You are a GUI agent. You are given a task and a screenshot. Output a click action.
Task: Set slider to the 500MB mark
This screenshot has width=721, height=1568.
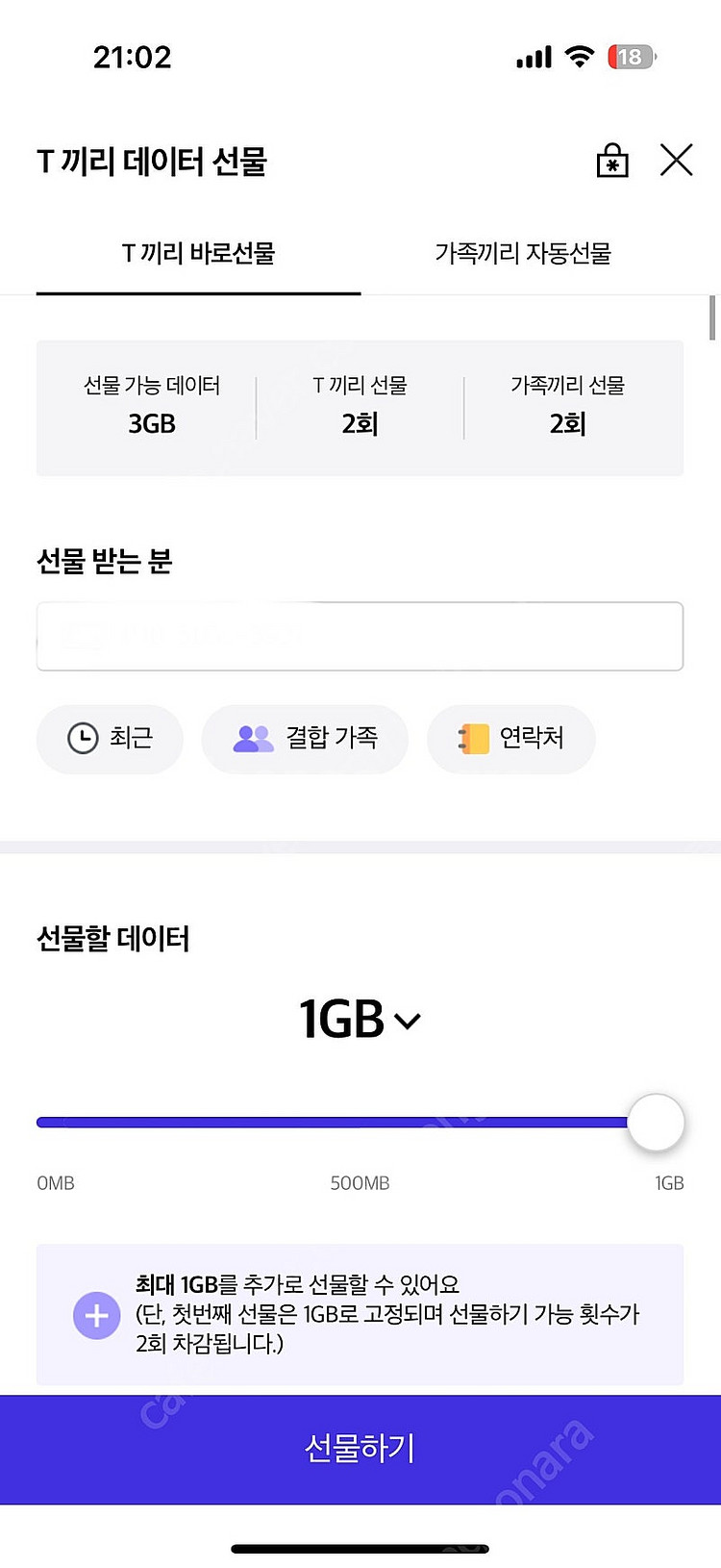[x=360, y=1123]
